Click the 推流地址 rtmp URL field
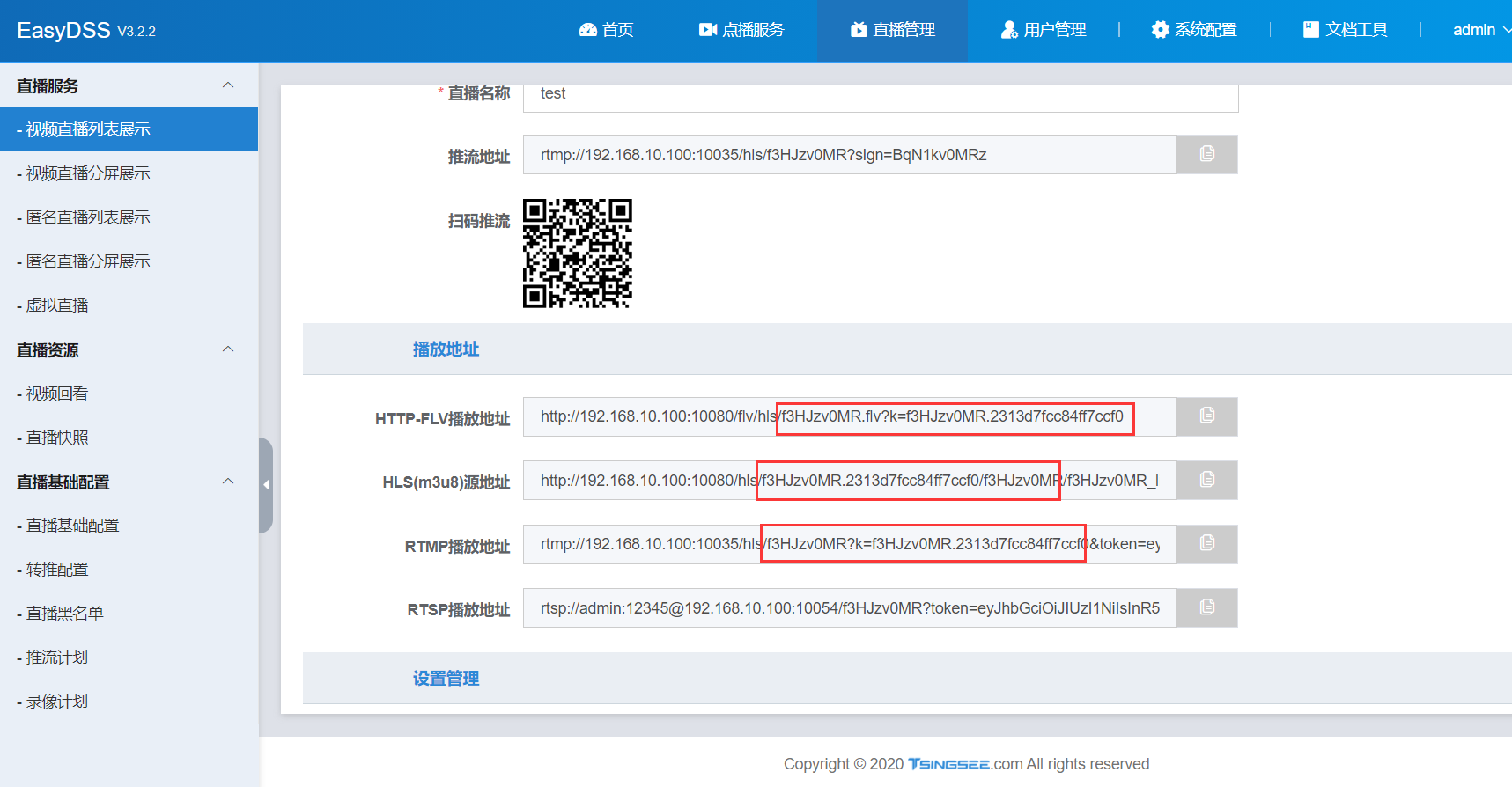 pyautogui.click(x=850, y=154)
